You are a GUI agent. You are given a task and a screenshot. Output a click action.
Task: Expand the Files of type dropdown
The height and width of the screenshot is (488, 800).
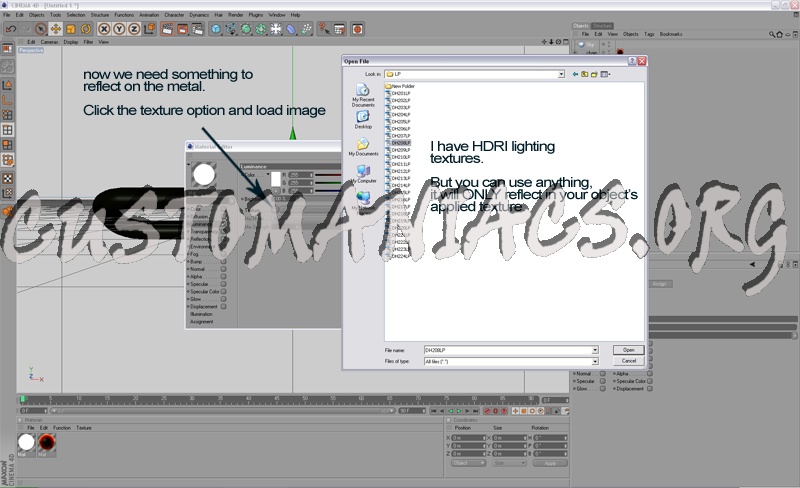(x=595, y=361)
